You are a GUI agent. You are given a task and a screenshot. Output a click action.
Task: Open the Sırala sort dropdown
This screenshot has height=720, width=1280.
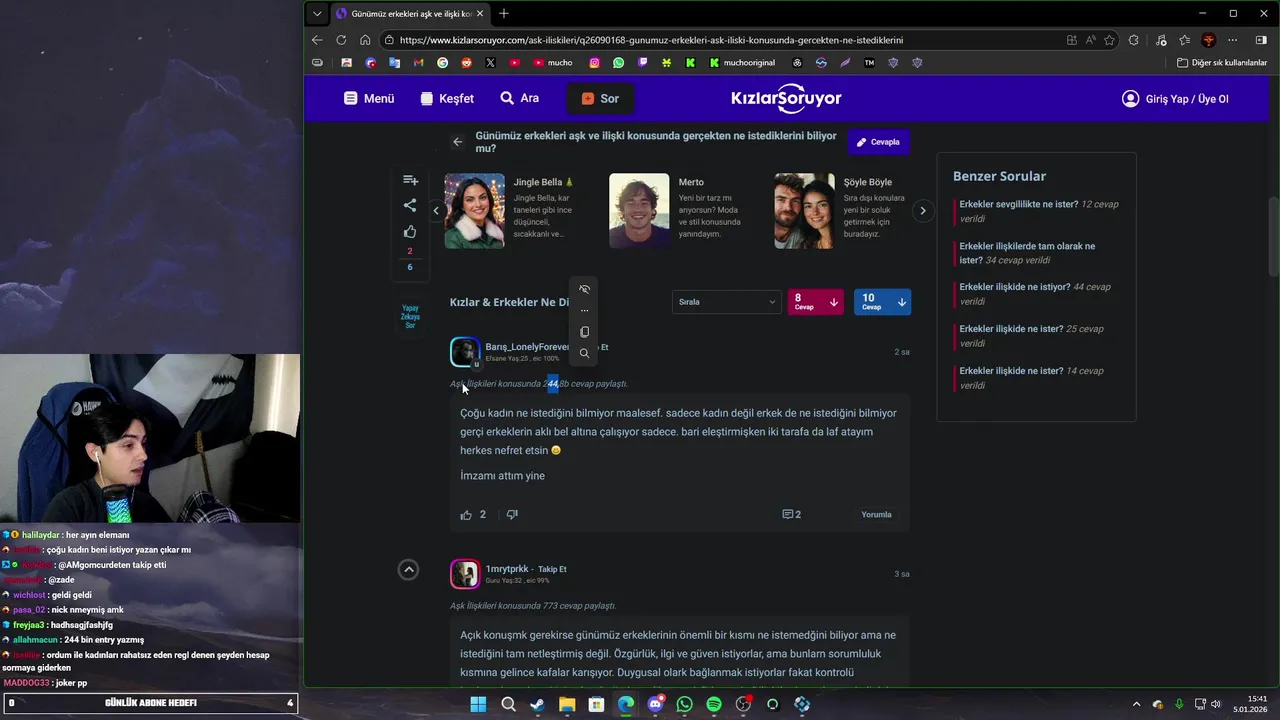pyautogui.click(x=726, y=302)
